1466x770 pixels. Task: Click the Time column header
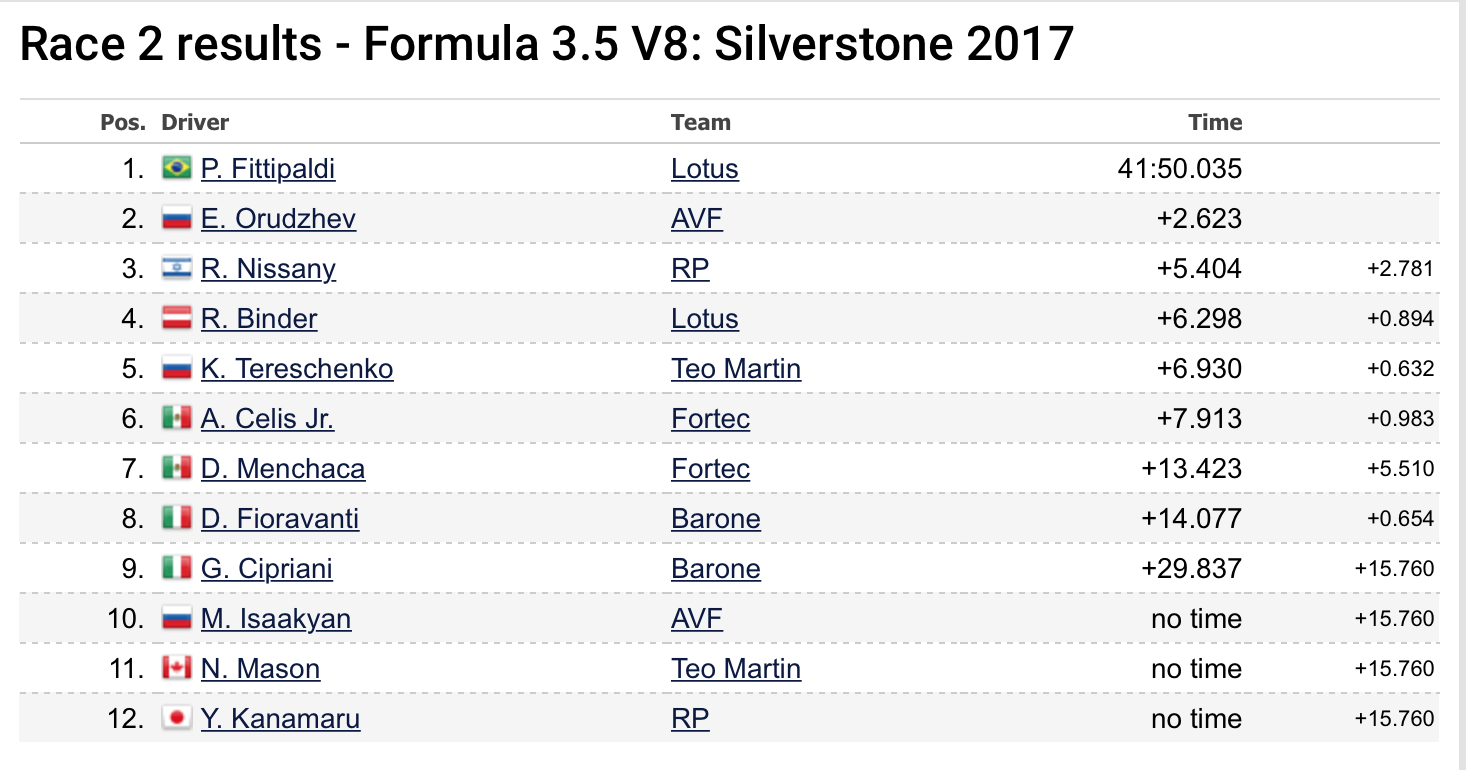(1215, 123)
